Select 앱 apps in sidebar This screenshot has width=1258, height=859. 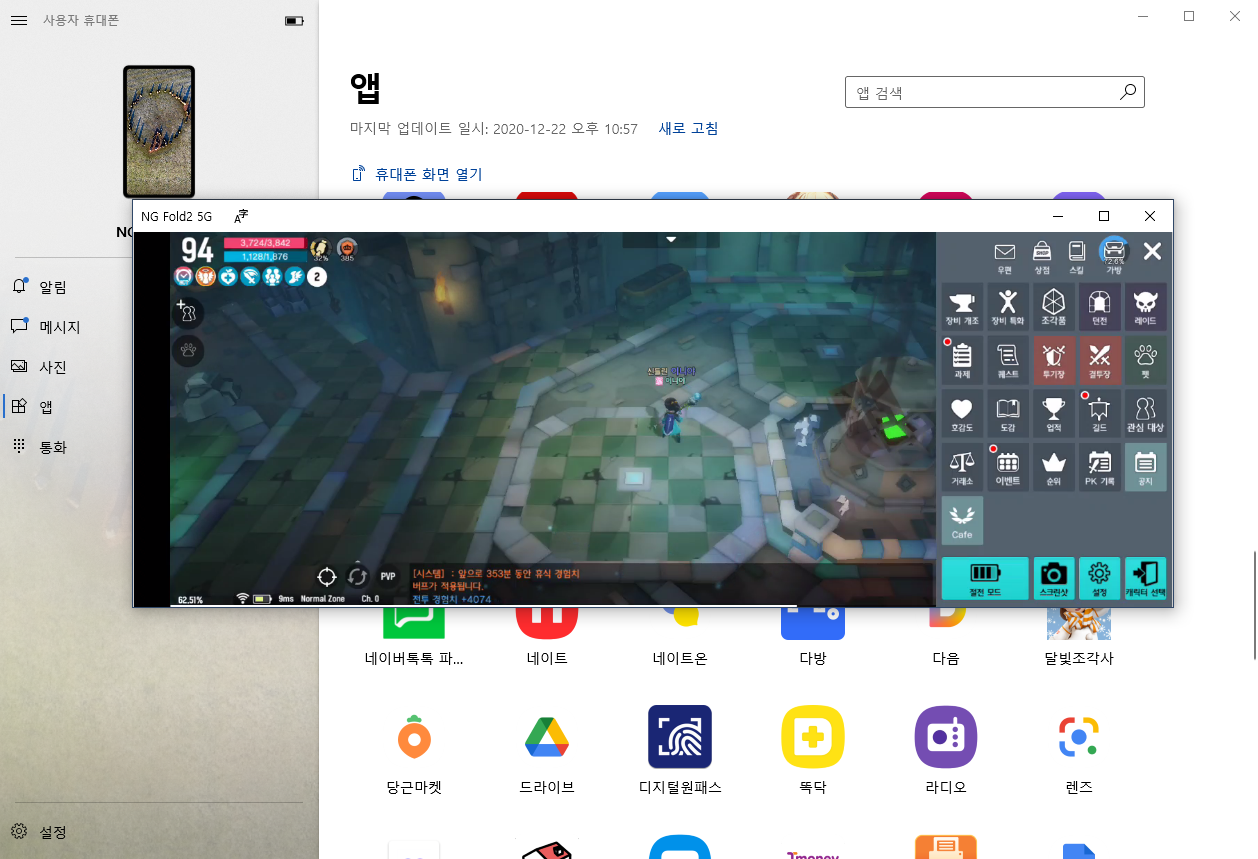coord(159,407)
